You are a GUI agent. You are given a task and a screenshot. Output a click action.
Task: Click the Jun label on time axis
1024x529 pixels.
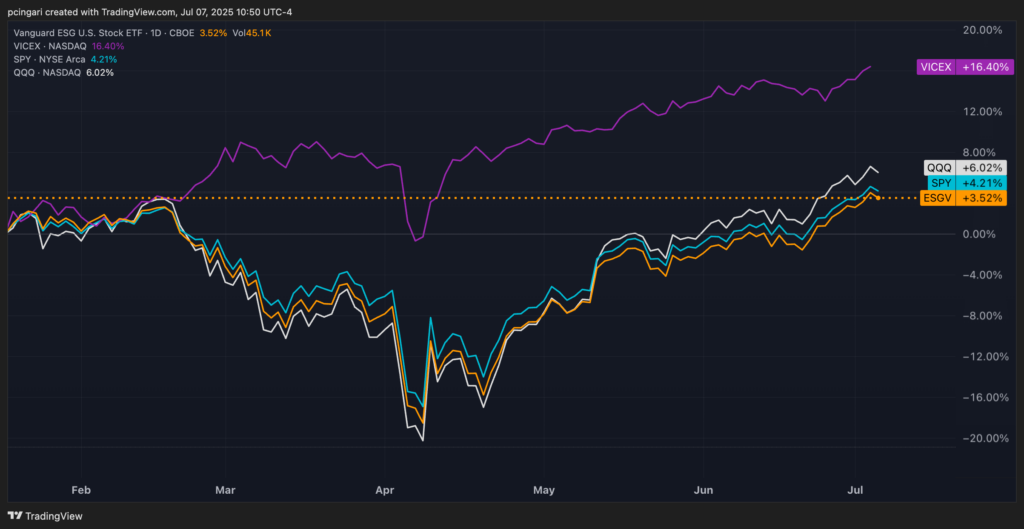tap(703, 489)
